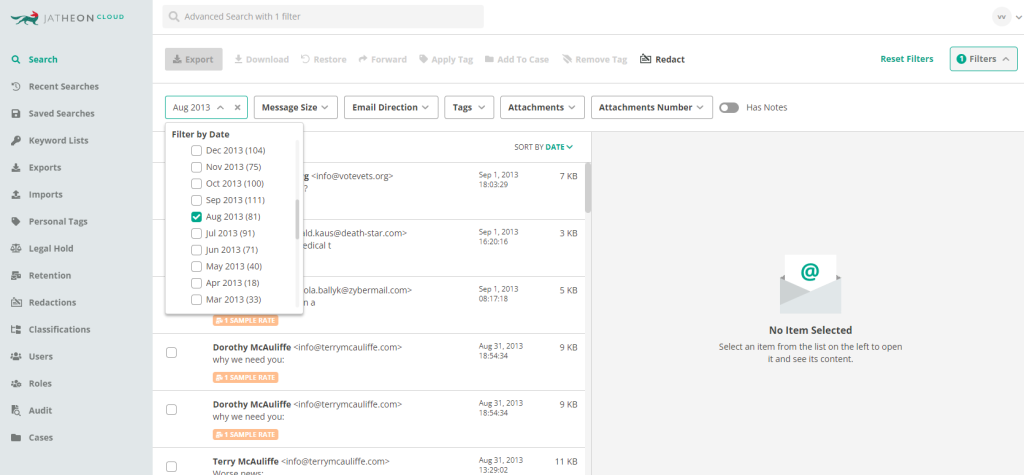Open Exports section

(44, 167)
